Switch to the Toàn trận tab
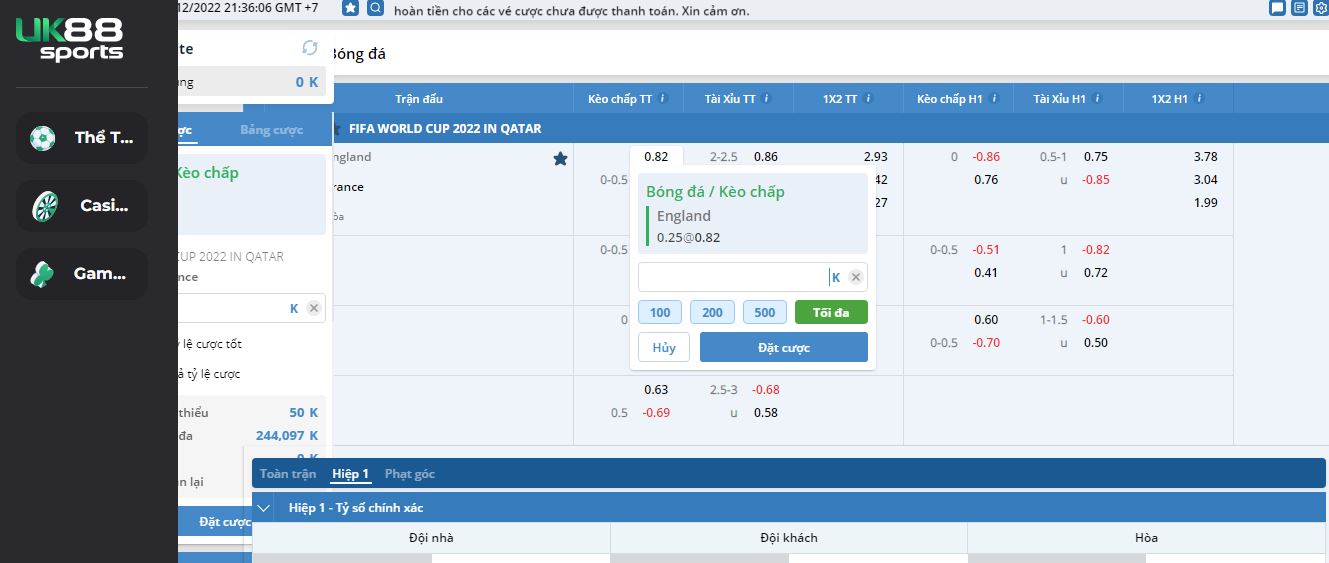Screen dimensions: 1329x563 pyautogui.click(x=288, y=473)
